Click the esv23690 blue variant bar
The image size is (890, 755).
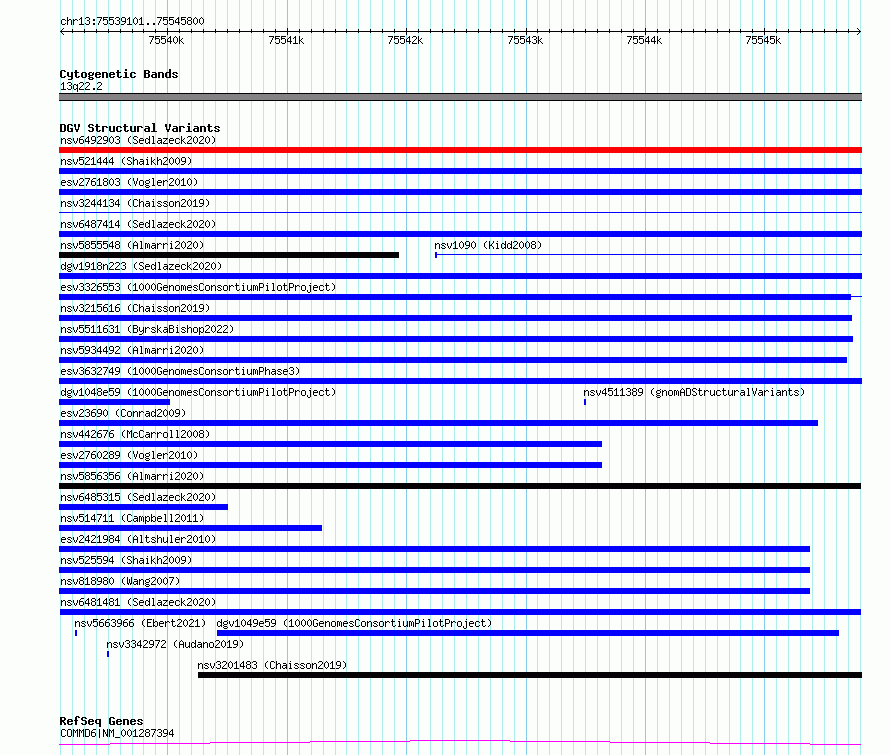pos(438,423)
